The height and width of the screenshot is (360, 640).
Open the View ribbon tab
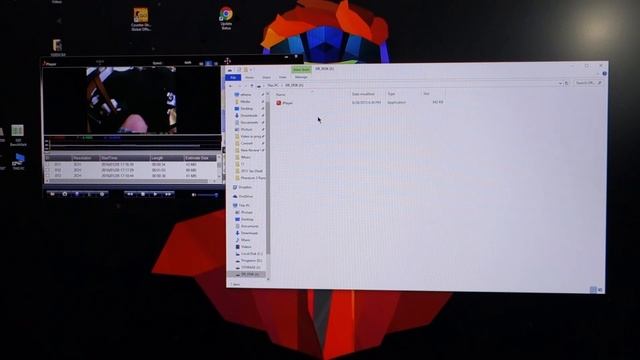(282, 77)
